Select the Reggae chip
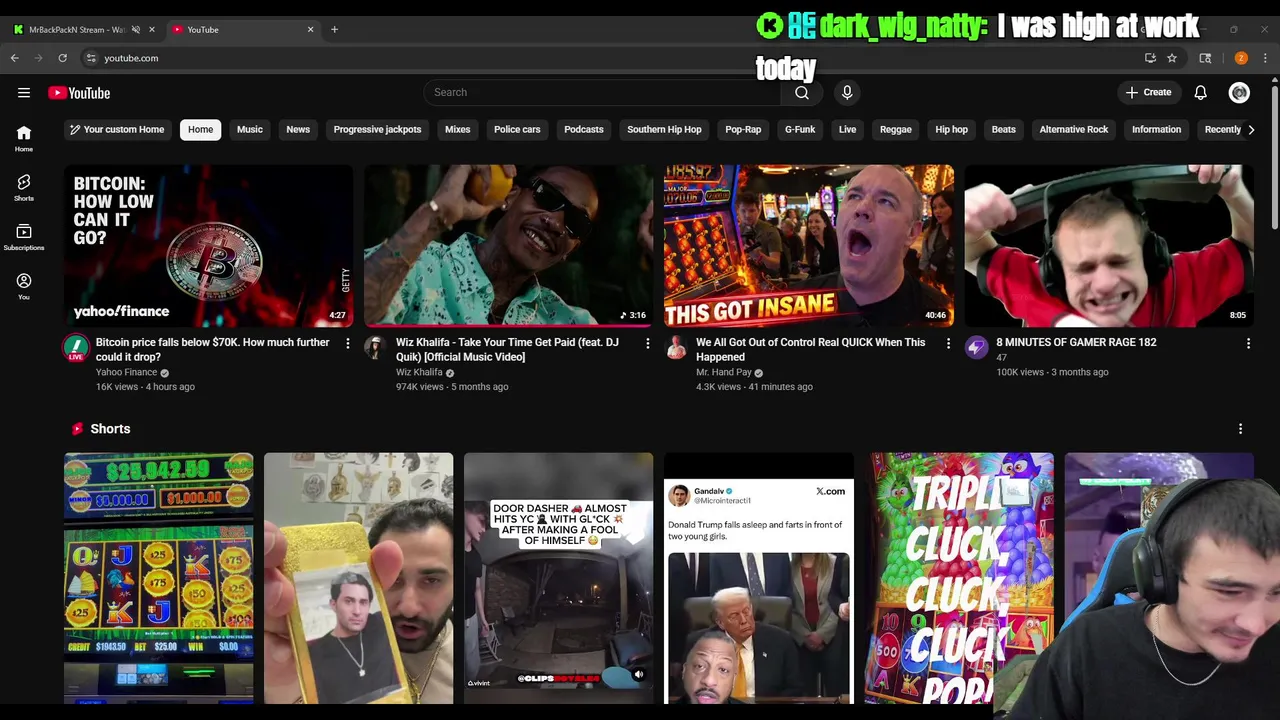Viewport: 1280px width, 720px height. 895,129
